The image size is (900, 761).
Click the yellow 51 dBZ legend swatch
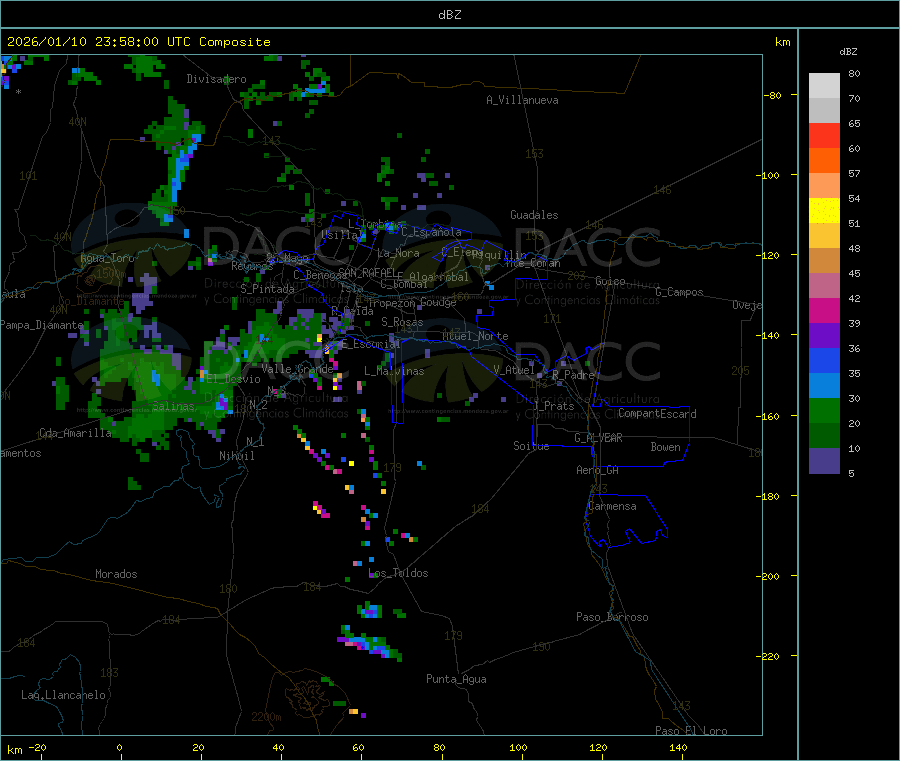pos(824,211)
